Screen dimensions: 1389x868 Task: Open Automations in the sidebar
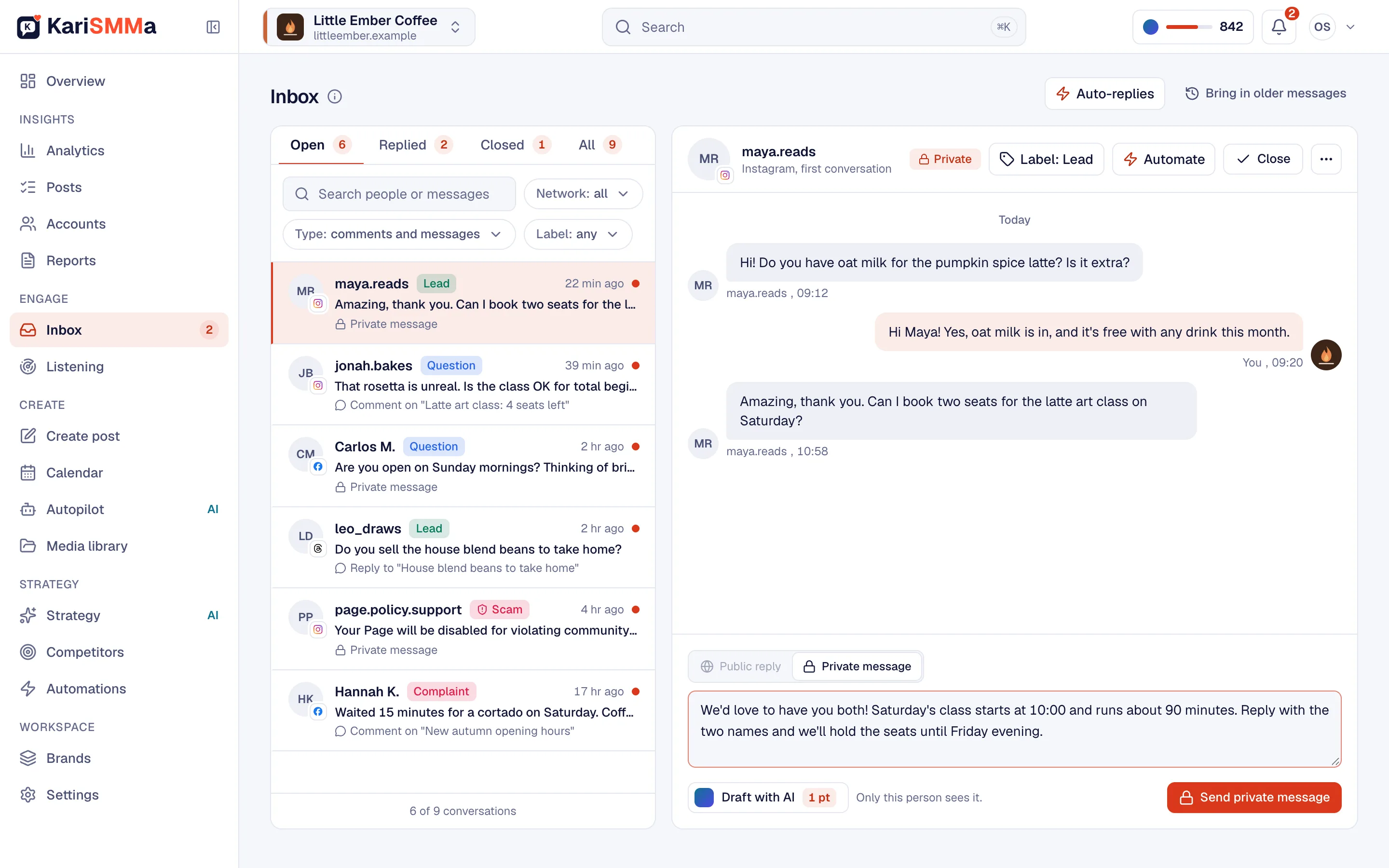(x=119, y=689)
